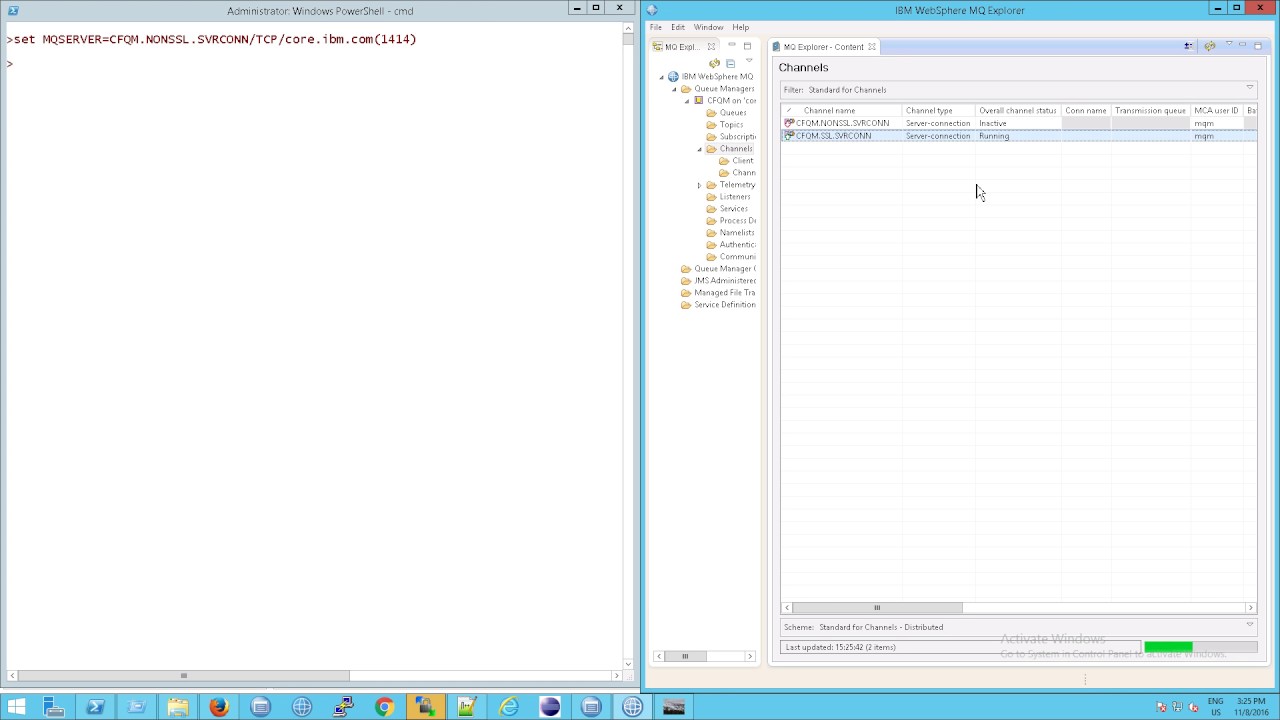Image resolution: width=1280 pixels, height=720 pixels.
Task: Click the CFQM.SSL.SVRCONN channel icon
Action: tap(789, 135)
